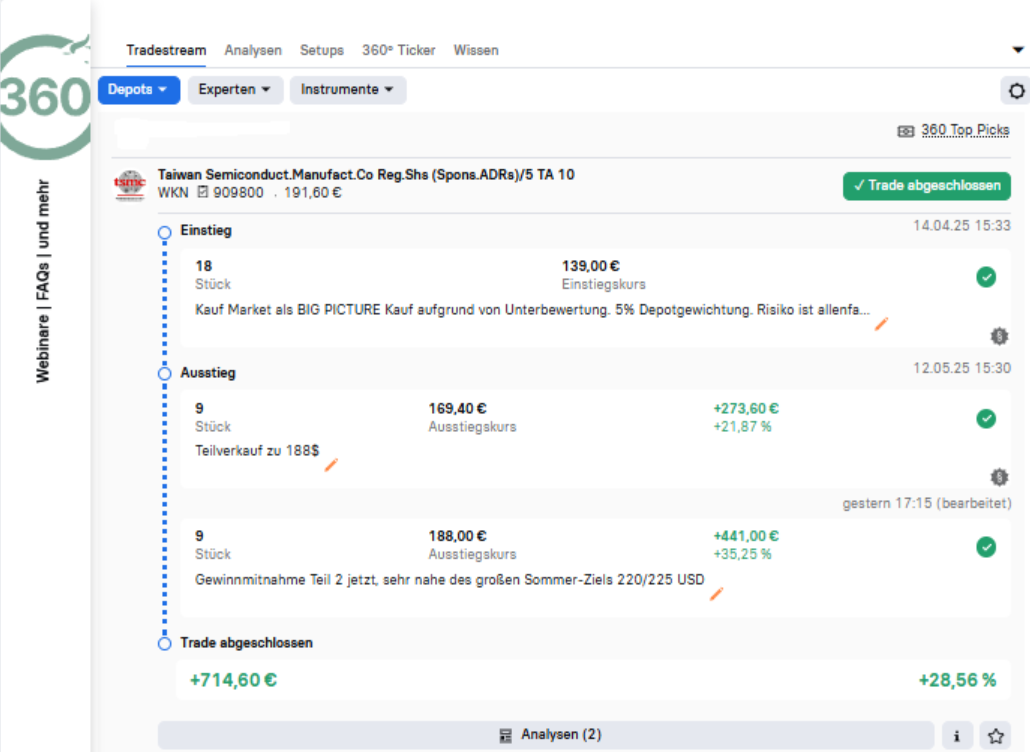This screenshot has width=1030, height=752.
Task: Click the exit price 169,40 €
Action: pyautogui.click(x=457, y=409)
